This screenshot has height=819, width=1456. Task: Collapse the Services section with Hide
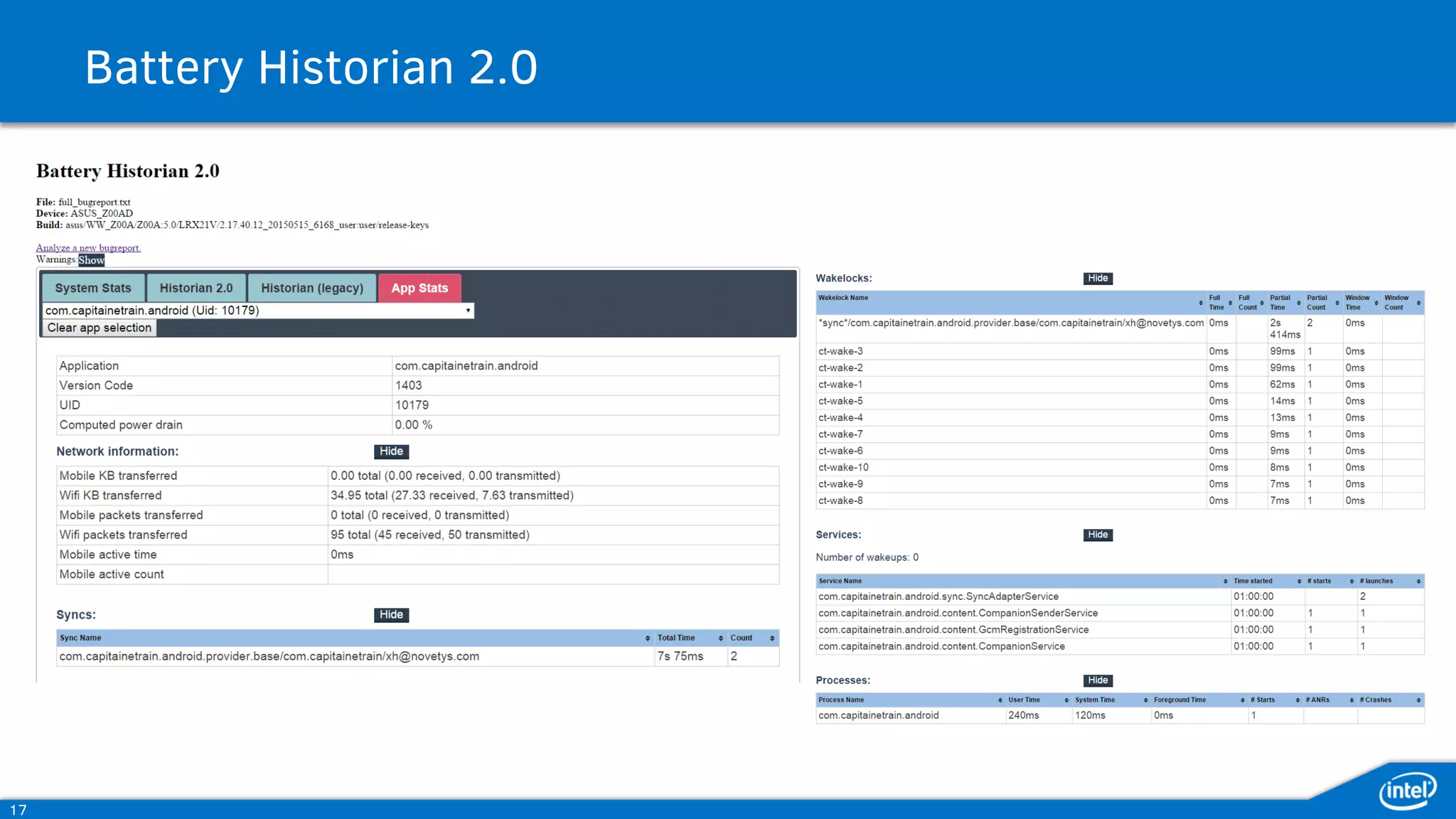click(1098, 535)
